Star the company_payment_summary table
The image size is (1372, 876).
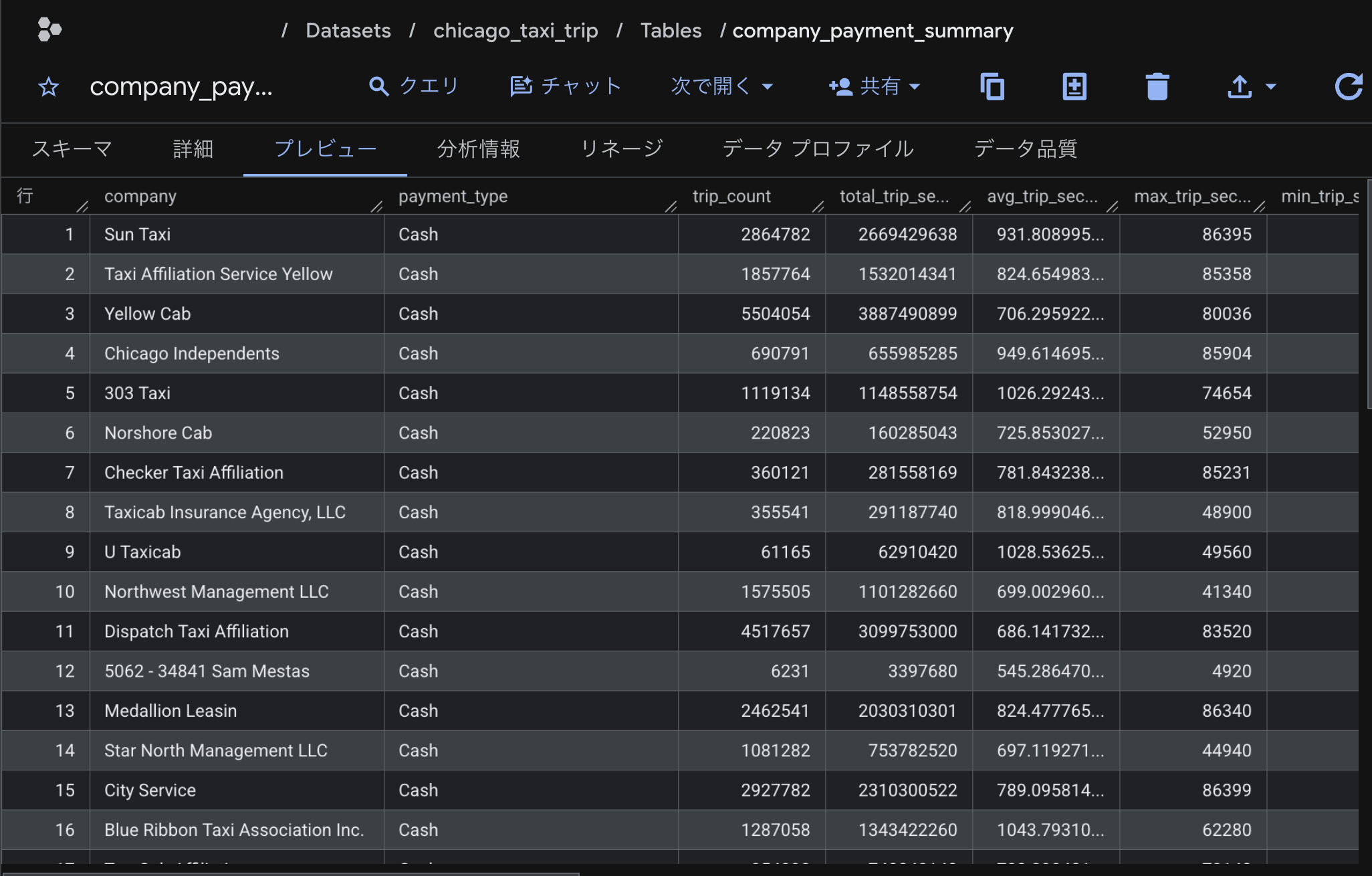tap(48, 87)
